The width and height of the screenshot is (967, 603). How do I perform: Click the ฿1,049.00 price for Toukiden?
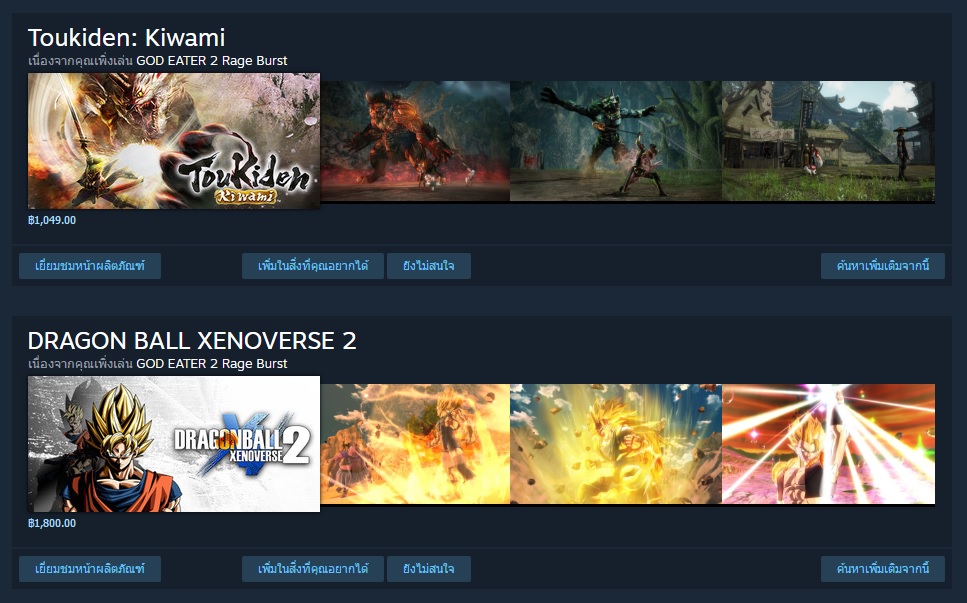coord(52,220)
